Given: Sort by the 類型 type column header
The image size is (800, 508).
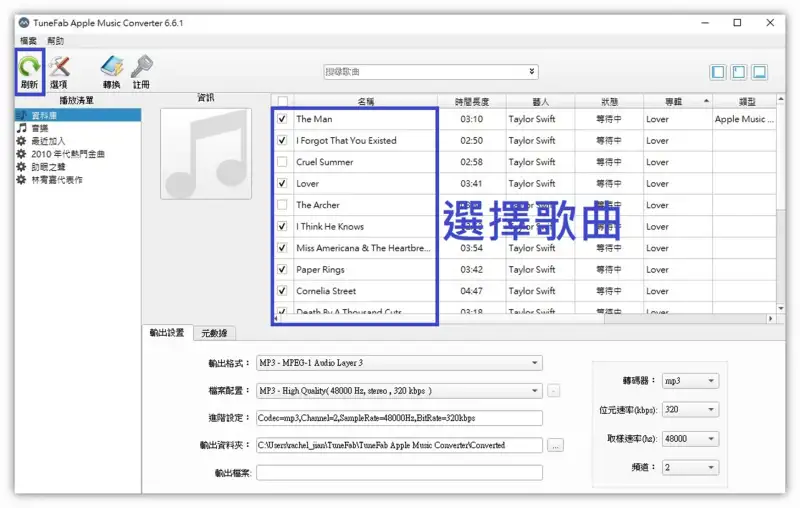Looking at the screenshot, I should (747, 101).
